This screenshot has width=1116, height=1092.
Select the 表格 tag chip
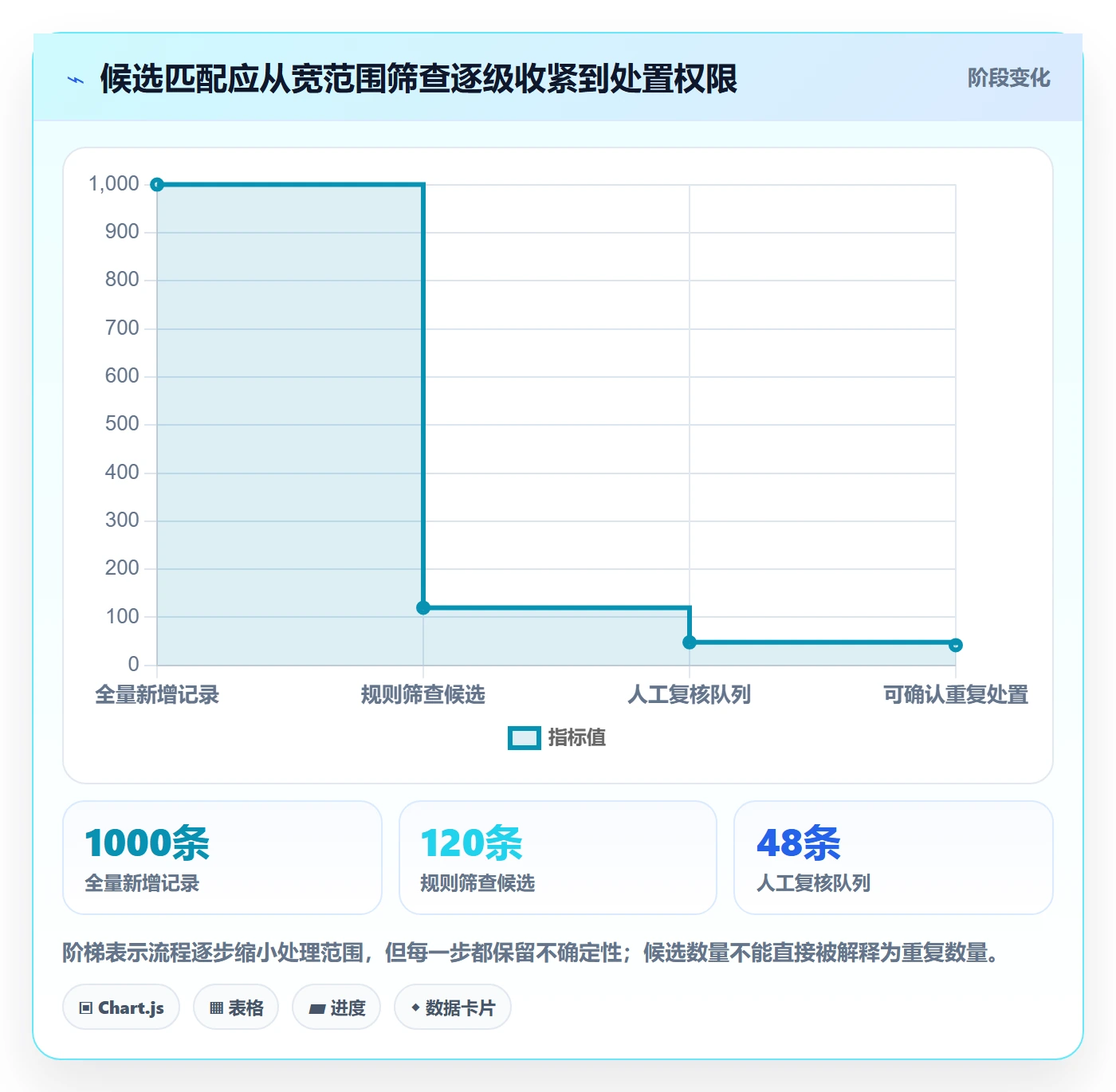[236, 1008]
